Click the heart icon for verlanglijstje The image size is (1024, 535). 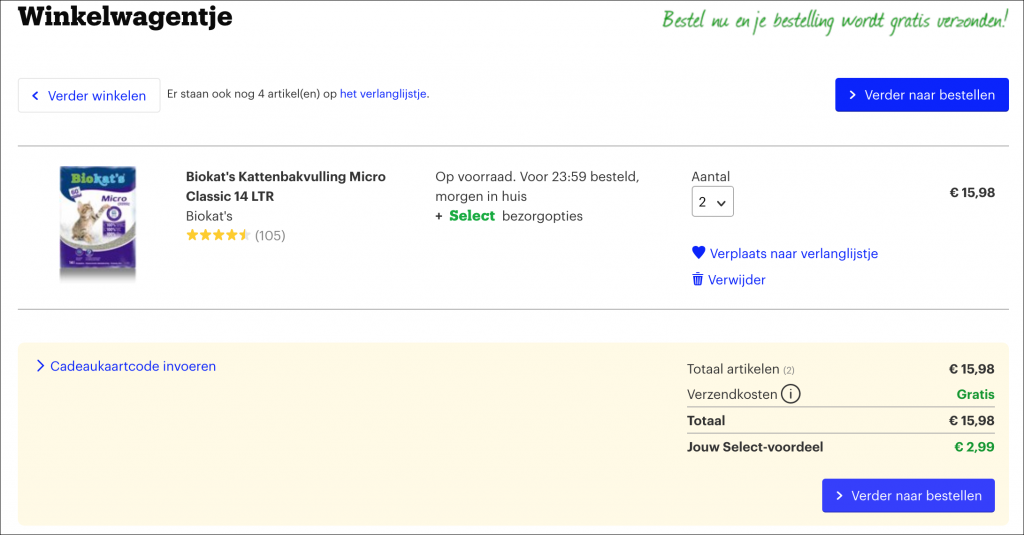(698, 253)
